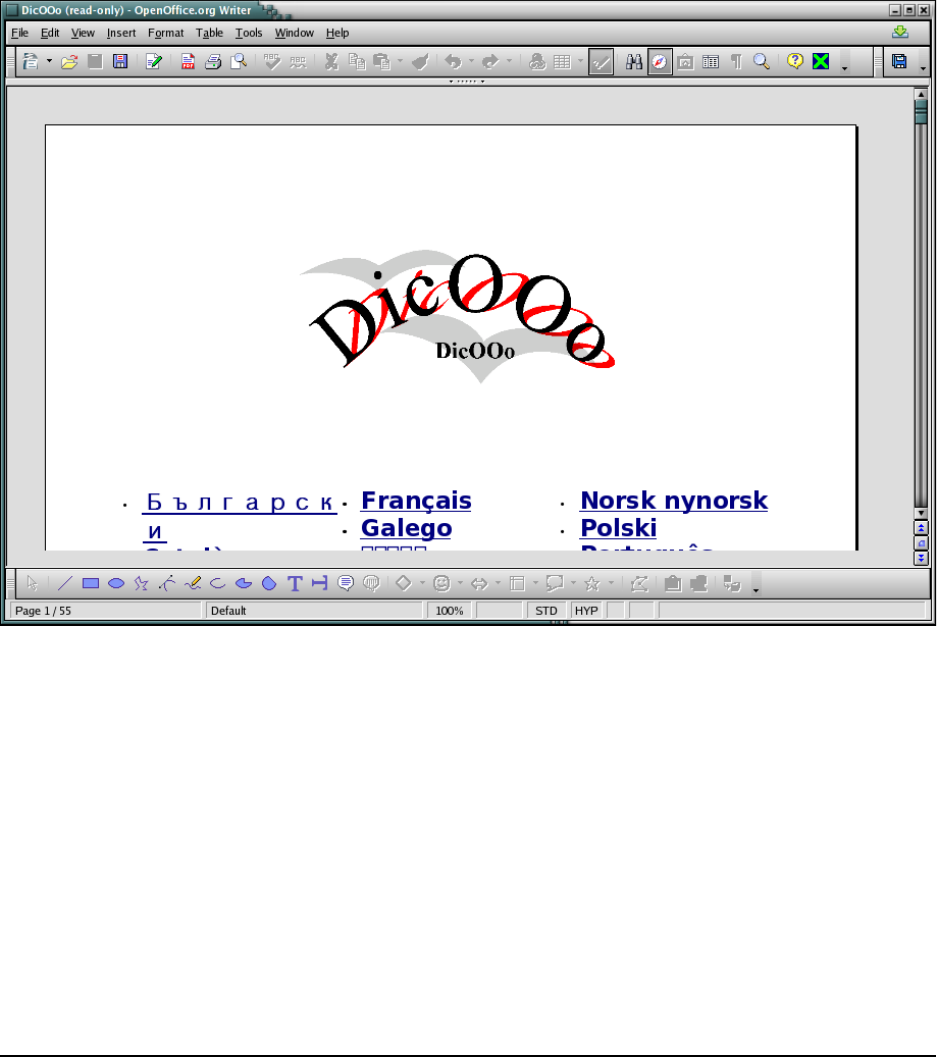The height and width of the screenshot is (1057, 937).
Task: Click the Format Paintbrush icon
Action: 420,62
